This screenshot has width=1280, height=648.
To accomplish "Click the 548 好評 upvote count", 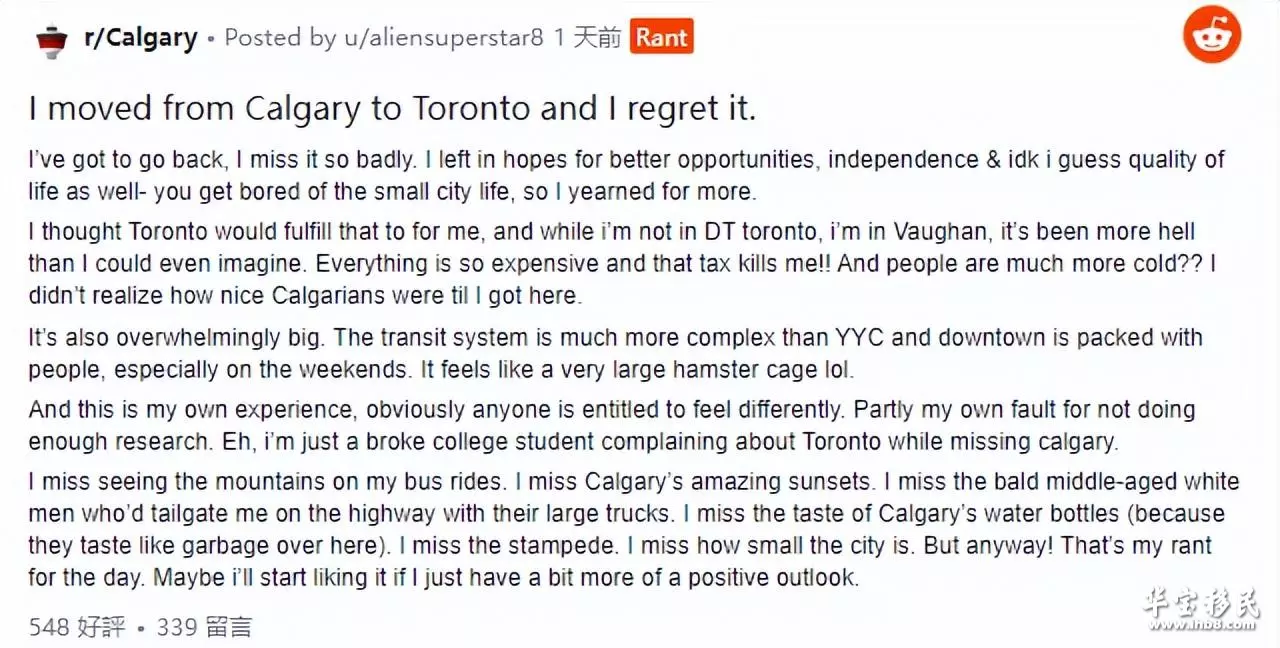I will [x=77, y=627].
